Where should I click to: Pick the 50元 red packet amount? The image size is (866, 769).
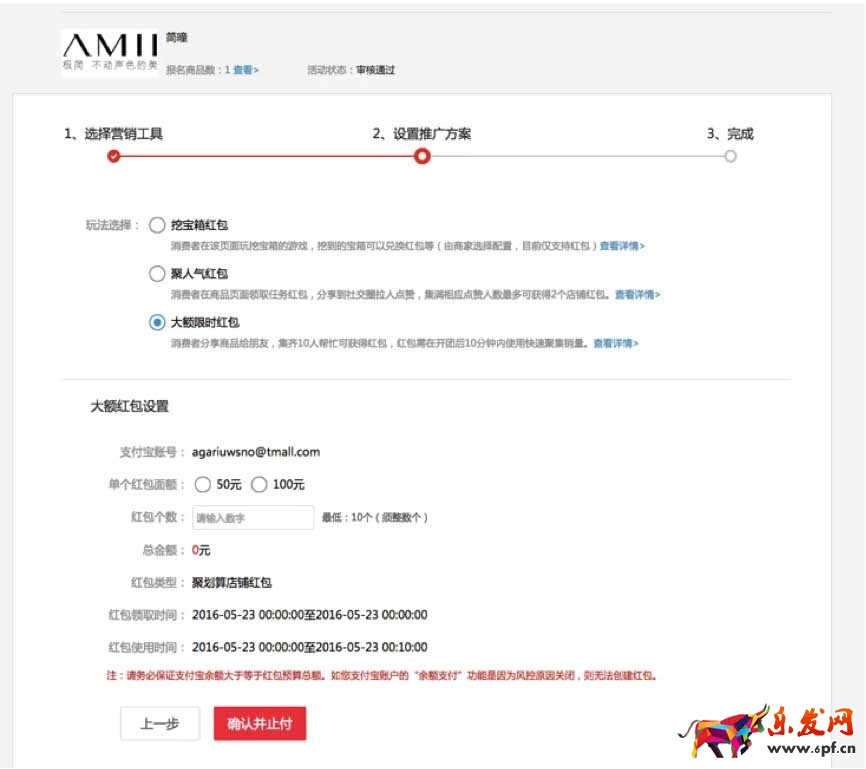(x=203, y=484)
